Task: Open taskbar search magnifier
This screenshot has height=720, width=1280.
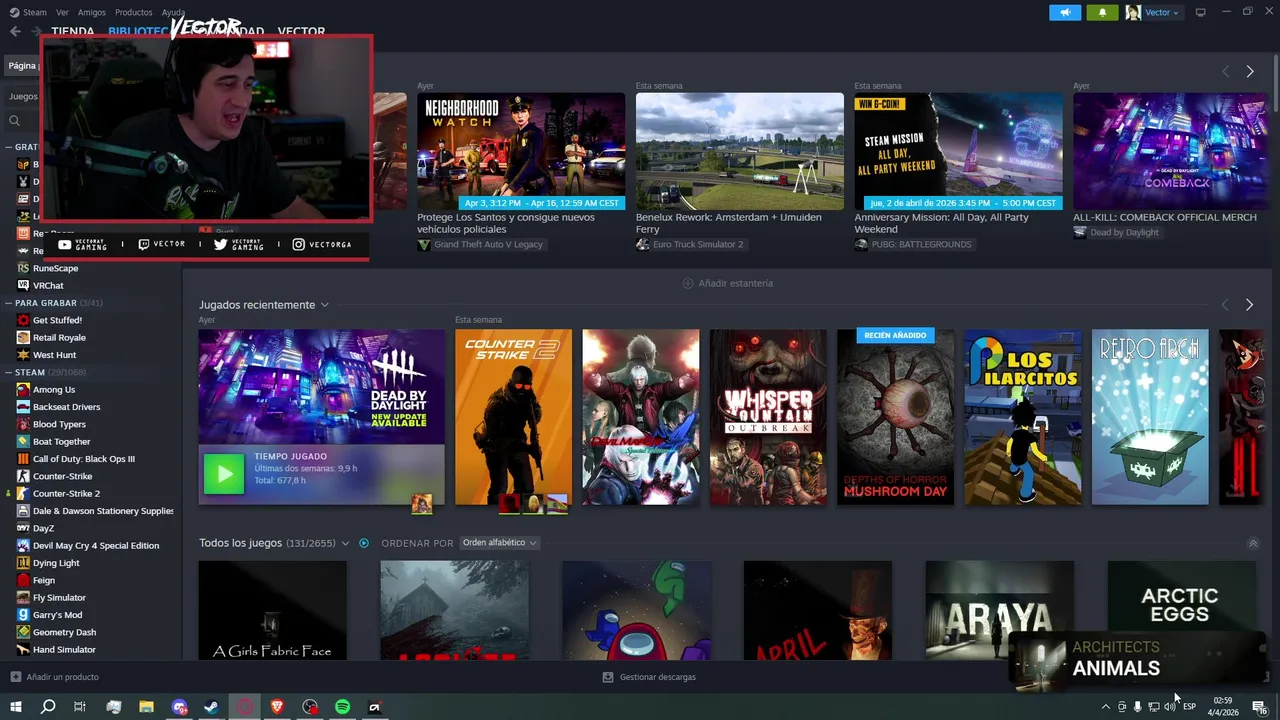Action: pyautogui.click(x=48, y=707)
